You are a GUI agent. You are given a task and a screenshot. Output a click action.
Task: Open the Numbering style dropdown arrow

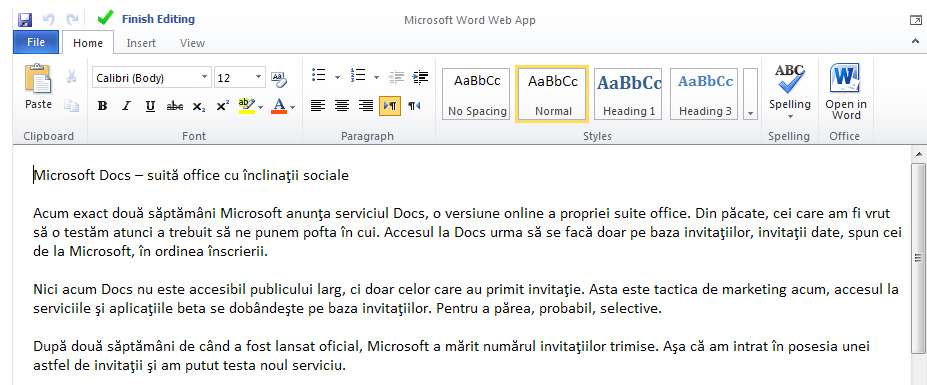click(376, 77)
